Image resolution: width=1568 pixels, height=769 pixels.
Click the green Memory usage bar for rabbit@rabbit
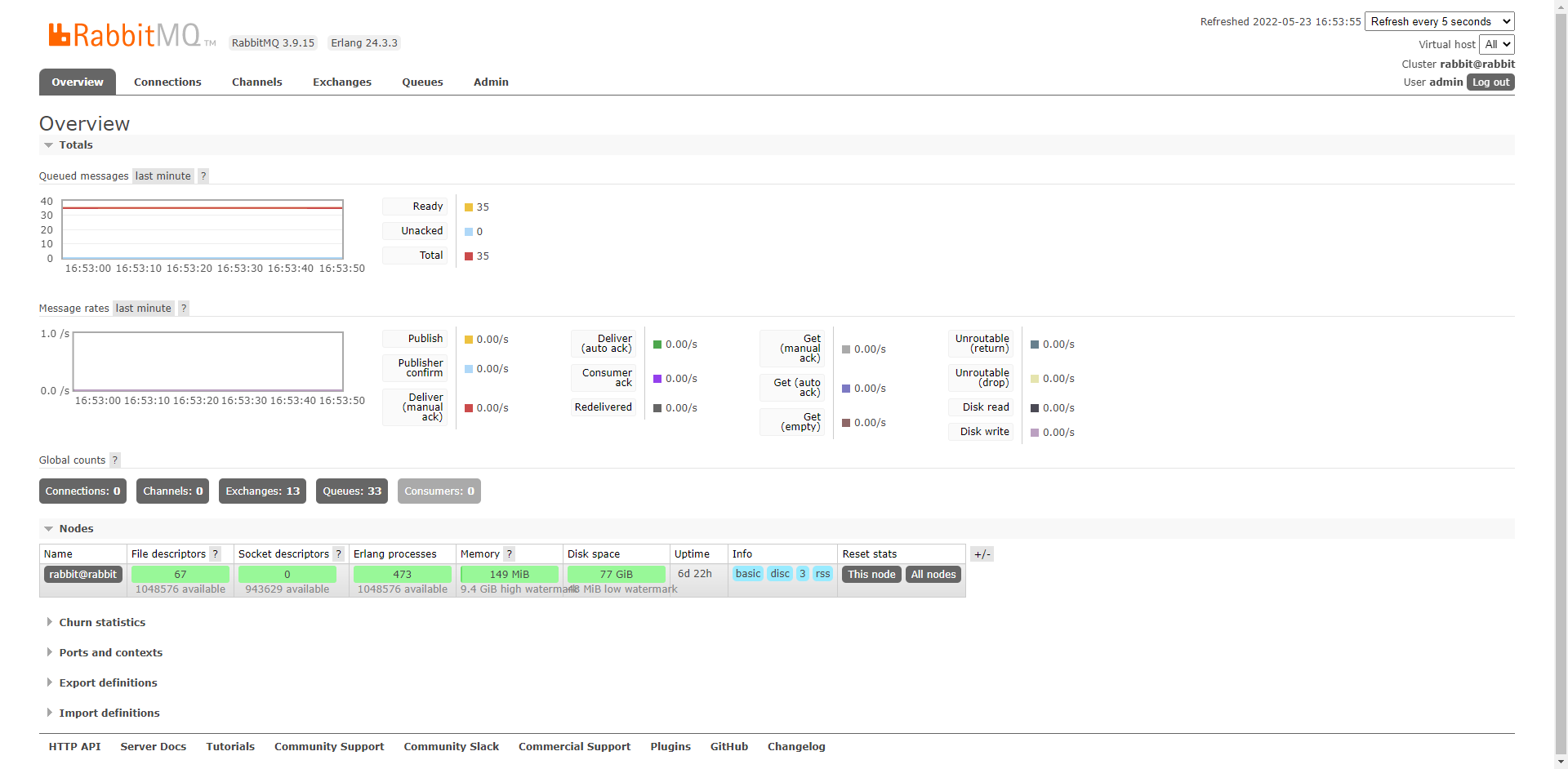[x=509, y=574]
